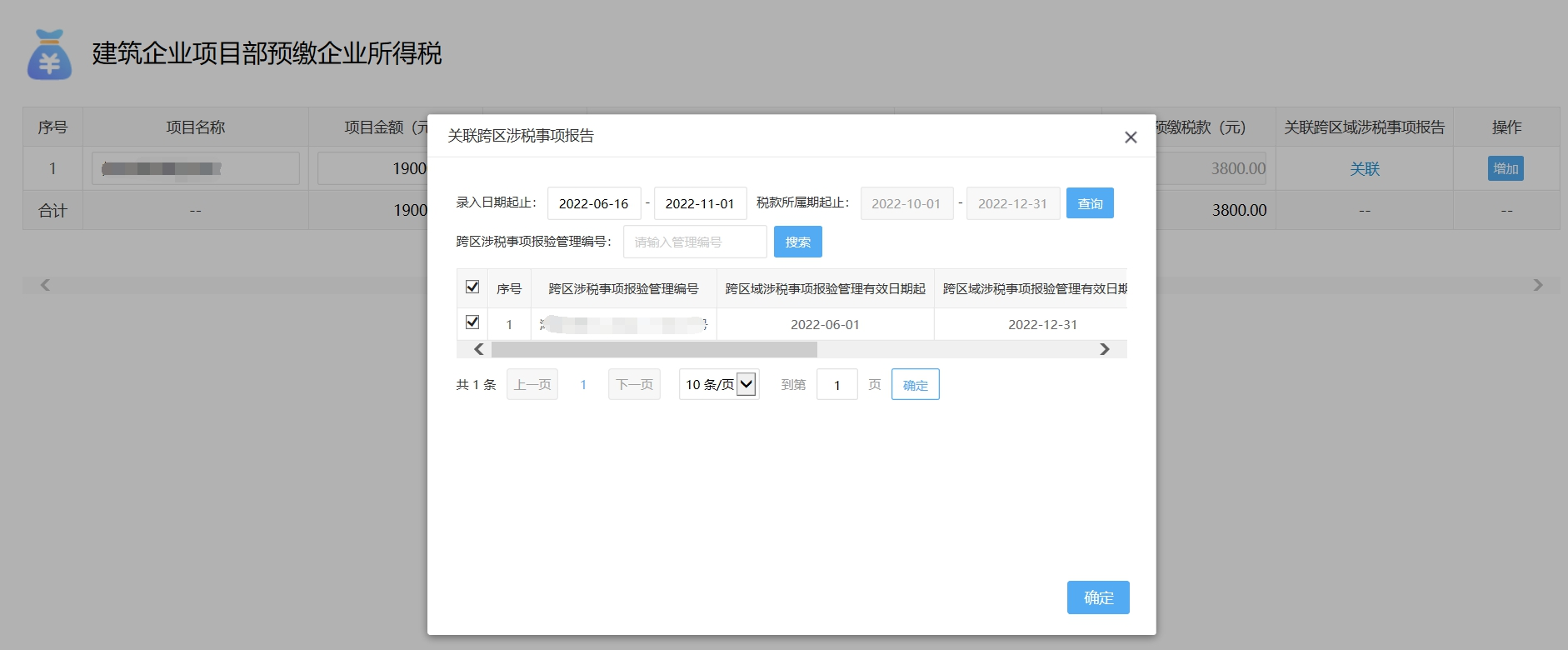Click left arrow of background page scrollbar
Viewport: 1568px width, 650px height.
click(45, 285)
